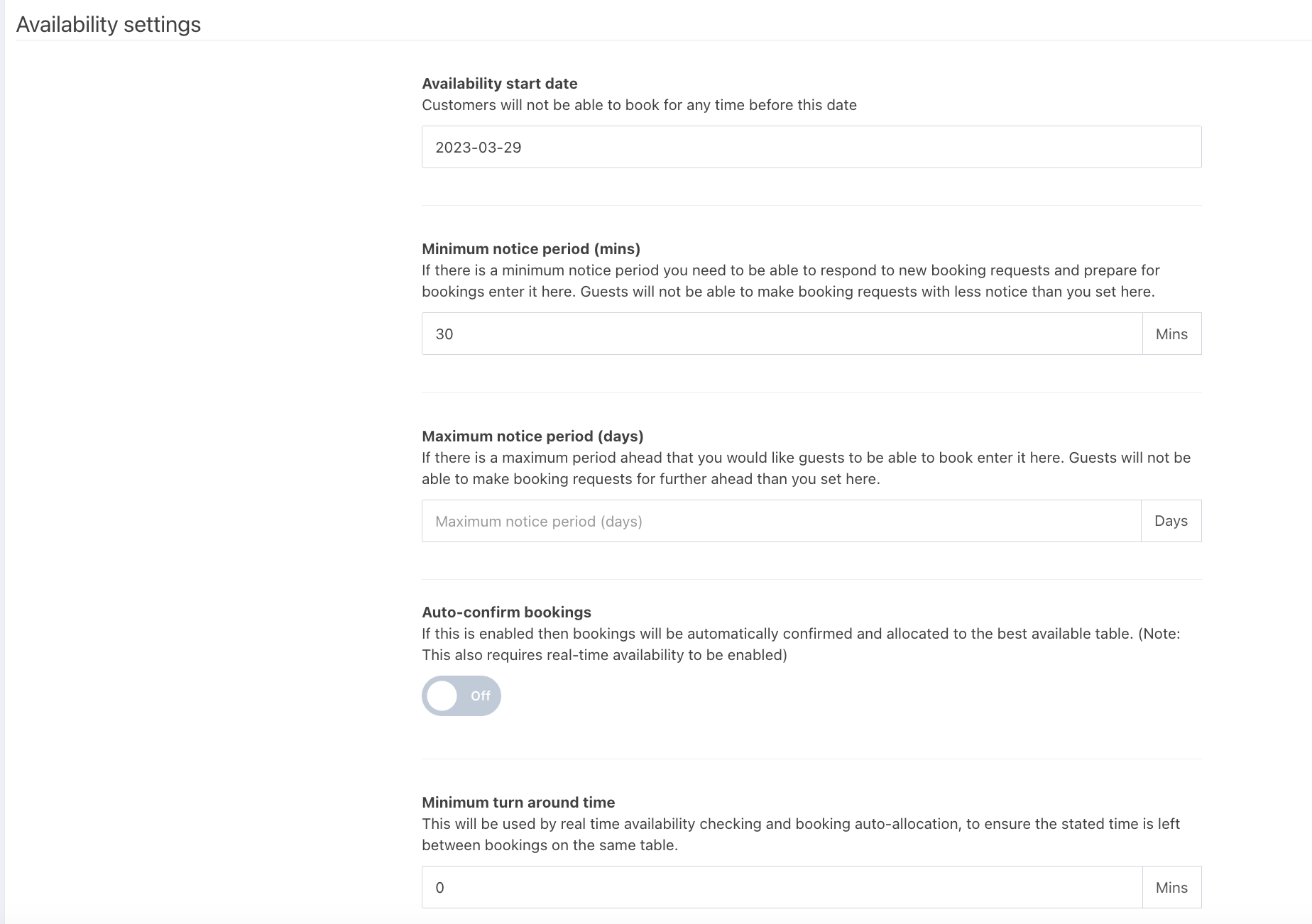Focus the Minimum notice period input showing 30

pyautogui.click(x=781, y=334)
